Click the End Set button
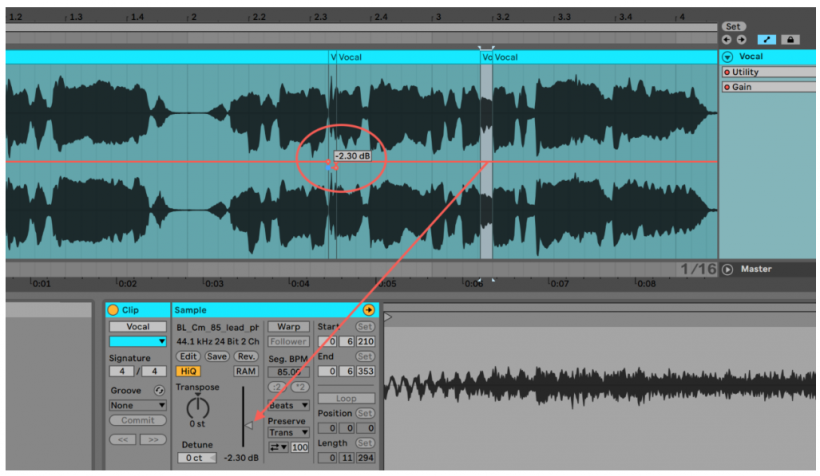 (x=365, y=356)
